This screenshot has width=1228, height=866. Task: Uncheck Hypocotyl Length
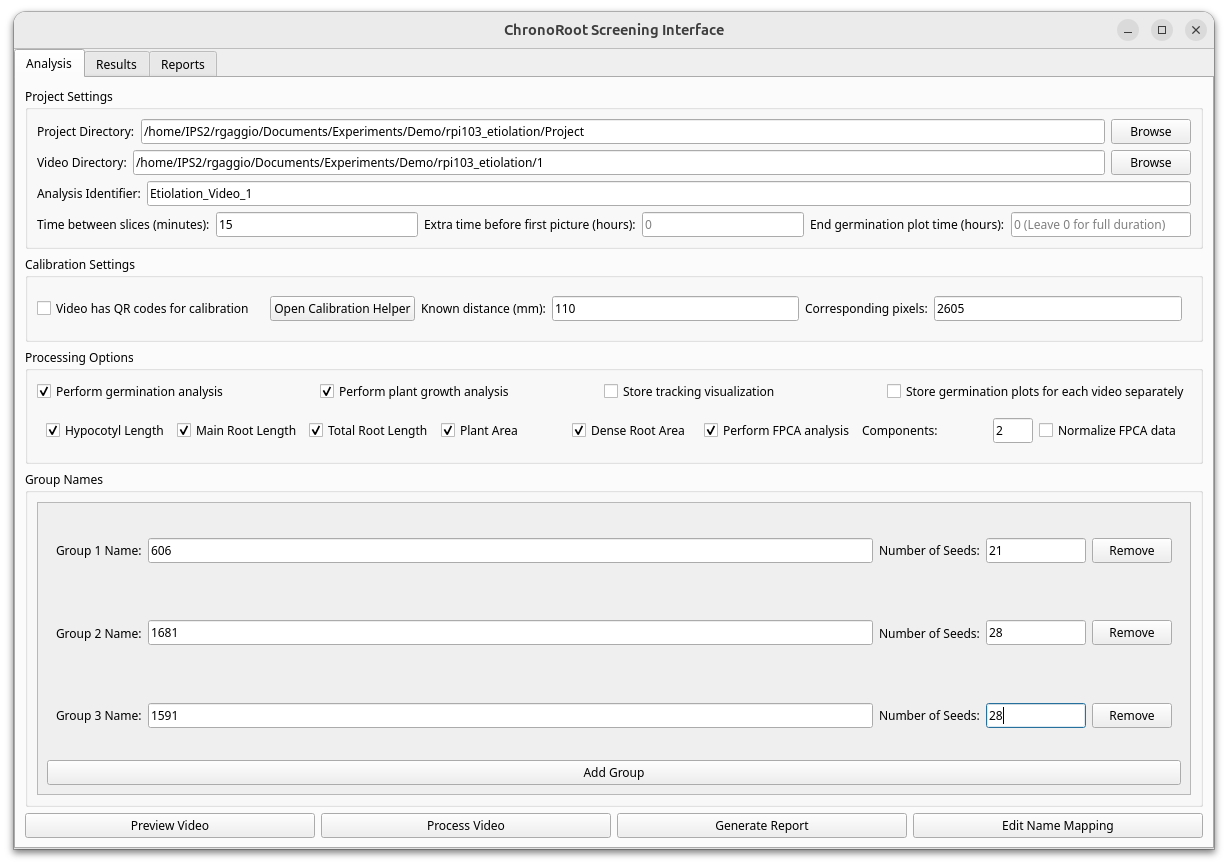[52, 430]
